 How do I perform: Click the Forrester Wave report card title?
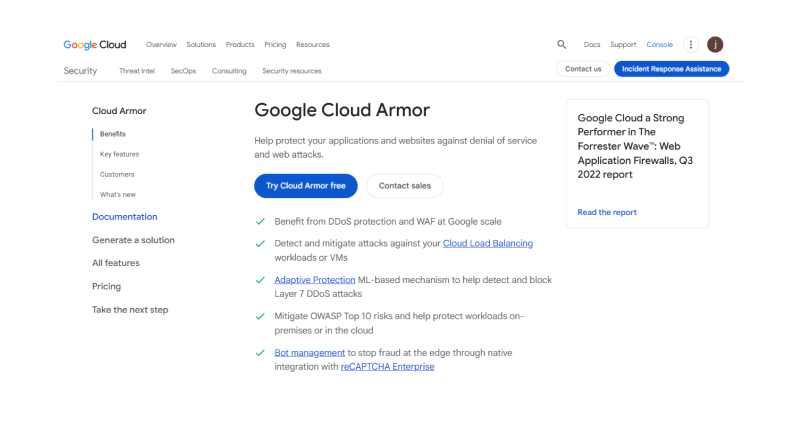[635, 146]
